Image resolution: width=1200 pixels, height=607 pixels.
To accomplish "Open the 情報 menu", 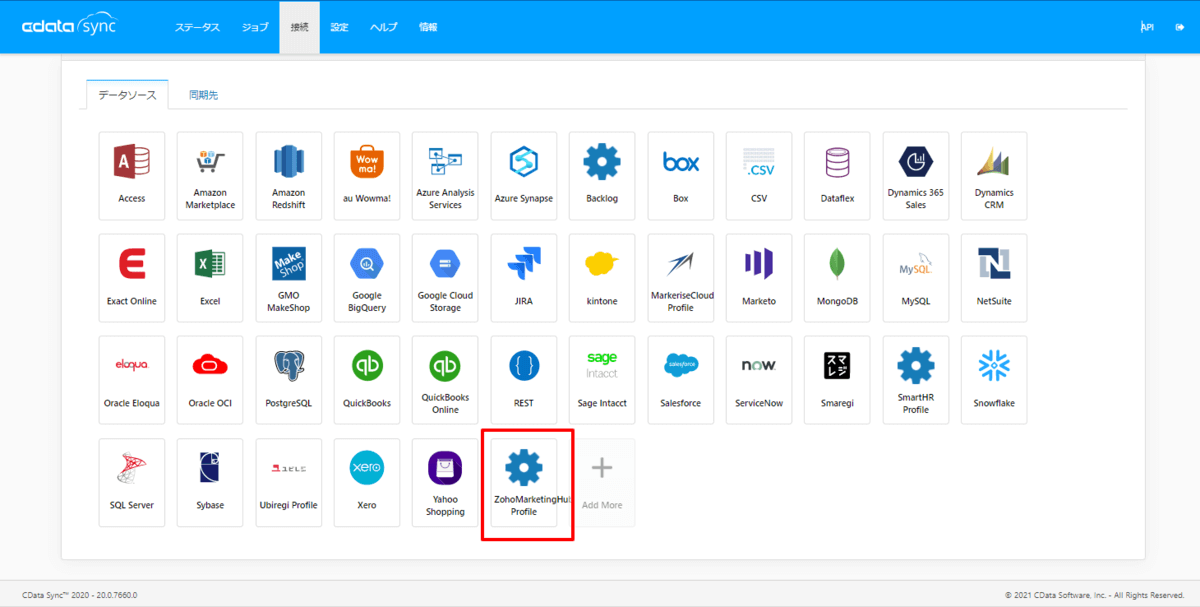I will (x=428, y=27).
